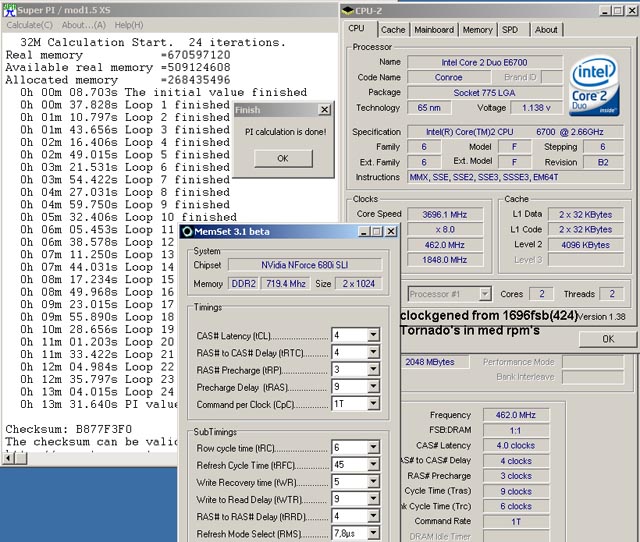Click the FSB:DRAM 1:1 value
640x542 pixels.
516,431
